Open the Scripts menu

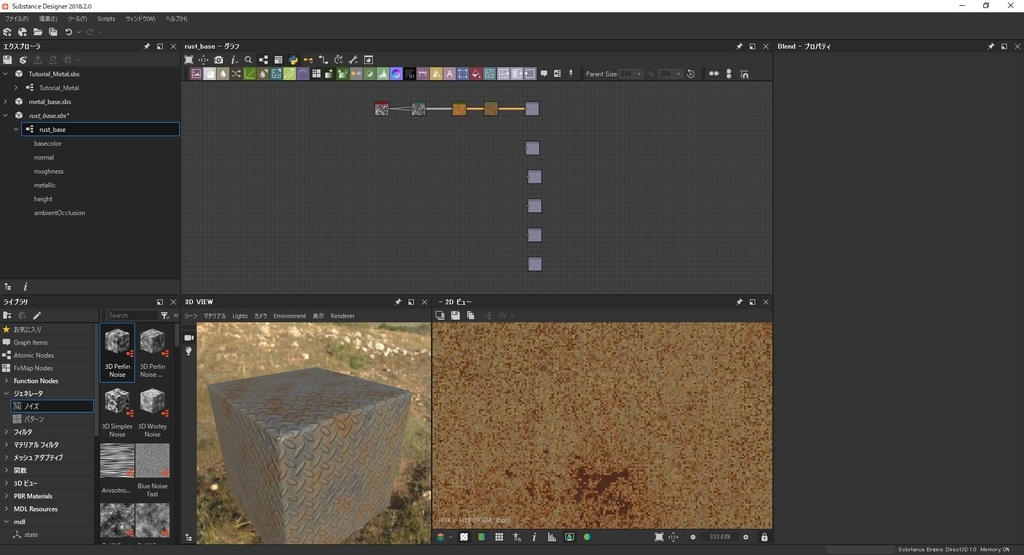pos(105,19)
